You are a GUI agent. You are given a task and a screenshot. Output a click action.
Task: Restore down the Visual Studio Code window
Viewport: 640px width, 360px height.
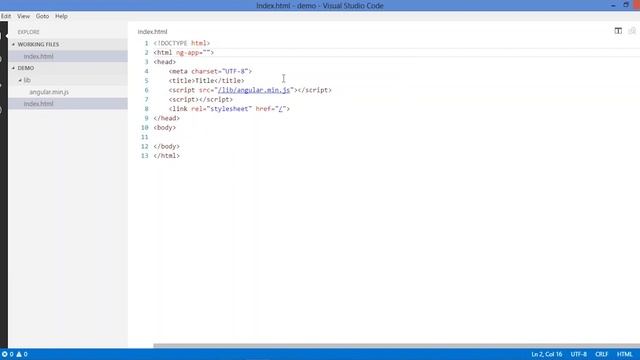pyautogui.click(x=626, y=5)
